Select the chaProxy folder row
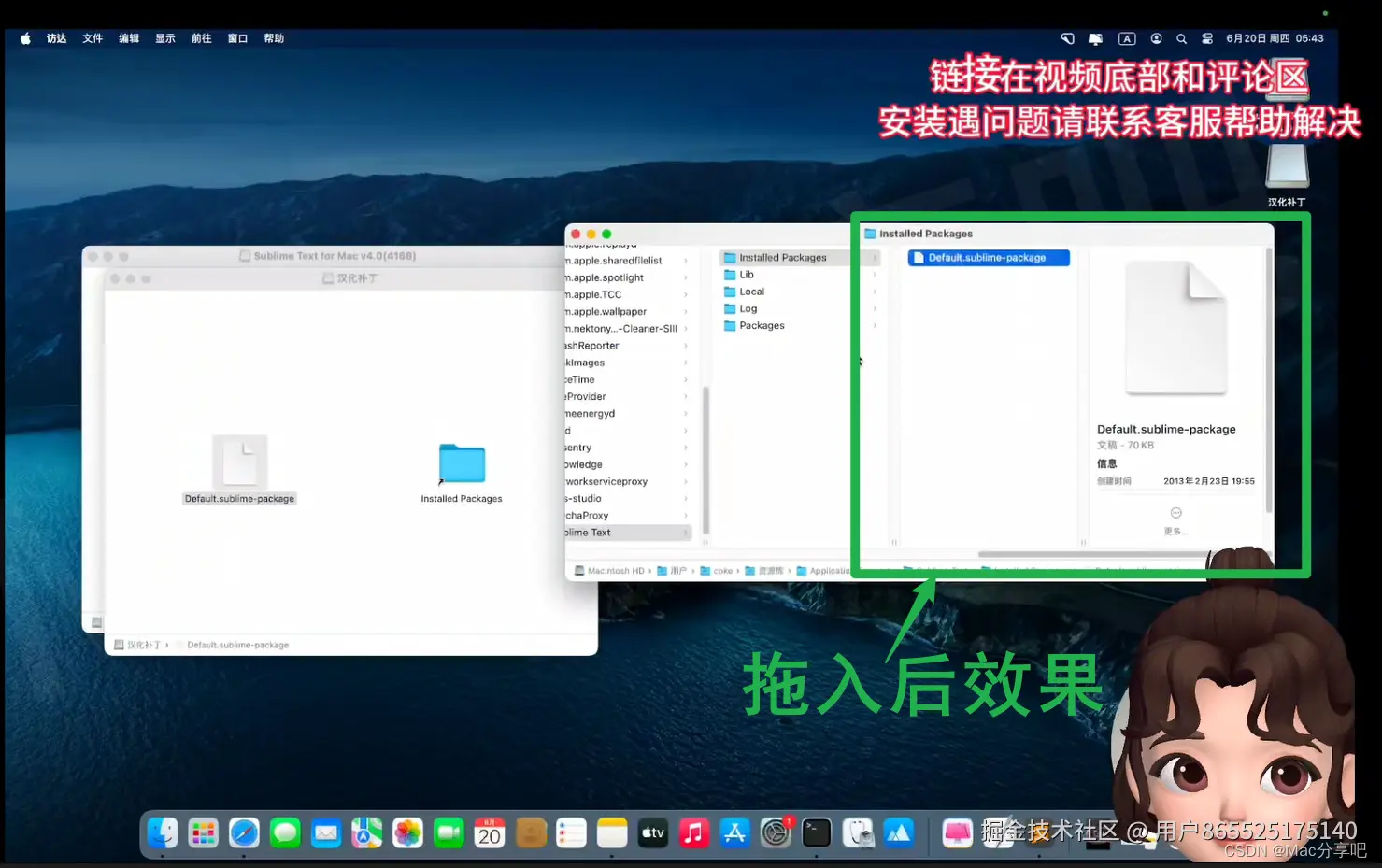Viewport: 1382px width, 868px height. point(629,516)
